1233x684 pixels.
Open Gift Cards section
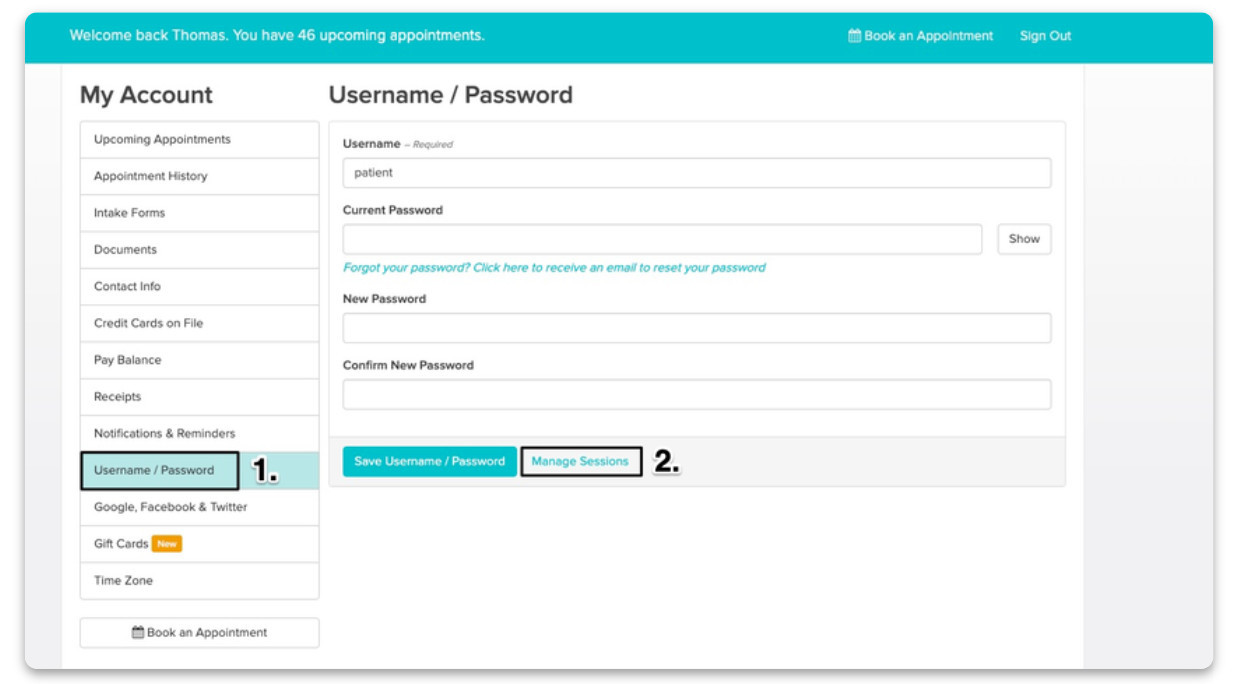[x=122, y=544]
